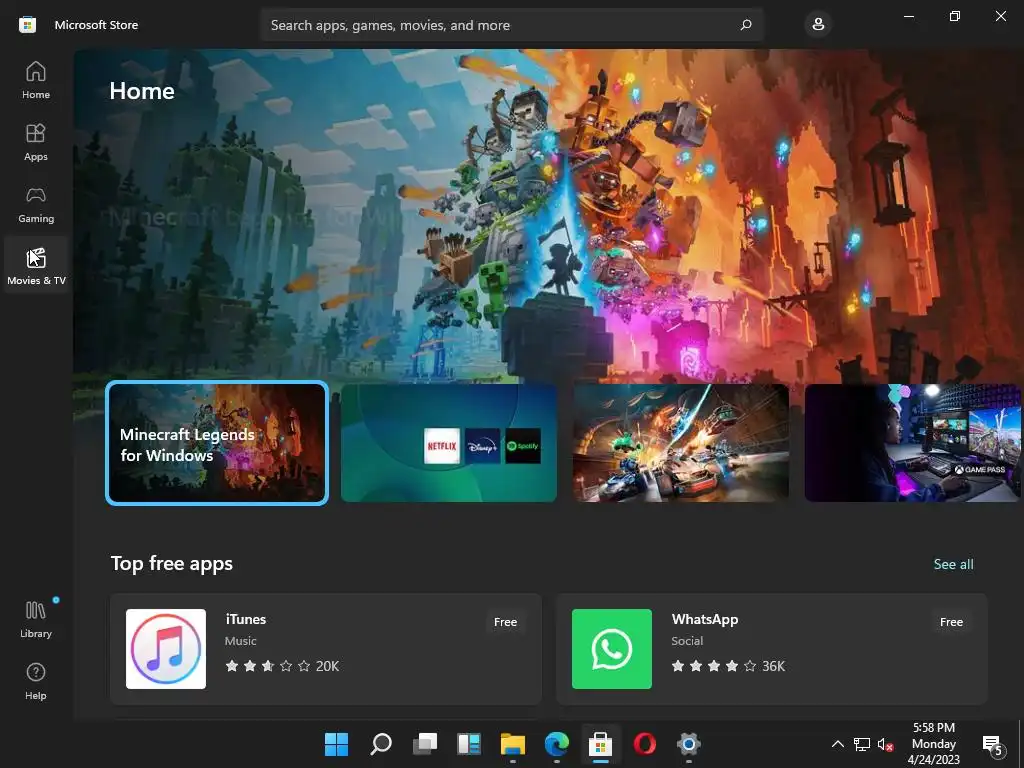The width and height of the screenshot is (1024, 768).
Task: Open the user account profile icon
Action: tap(818, 25)
